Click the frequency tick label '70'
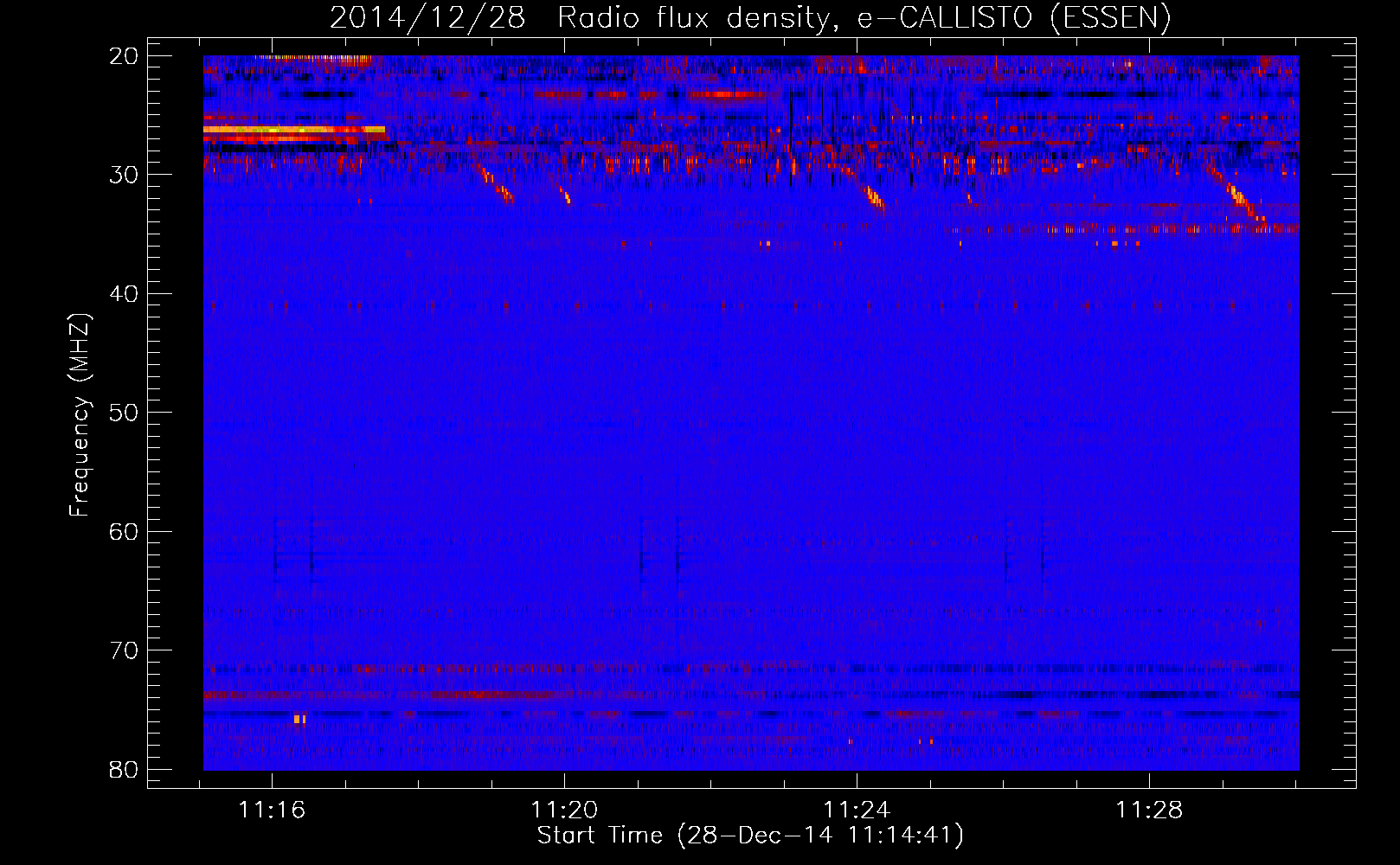This screenshot has height=865, width=1400. 124,650
